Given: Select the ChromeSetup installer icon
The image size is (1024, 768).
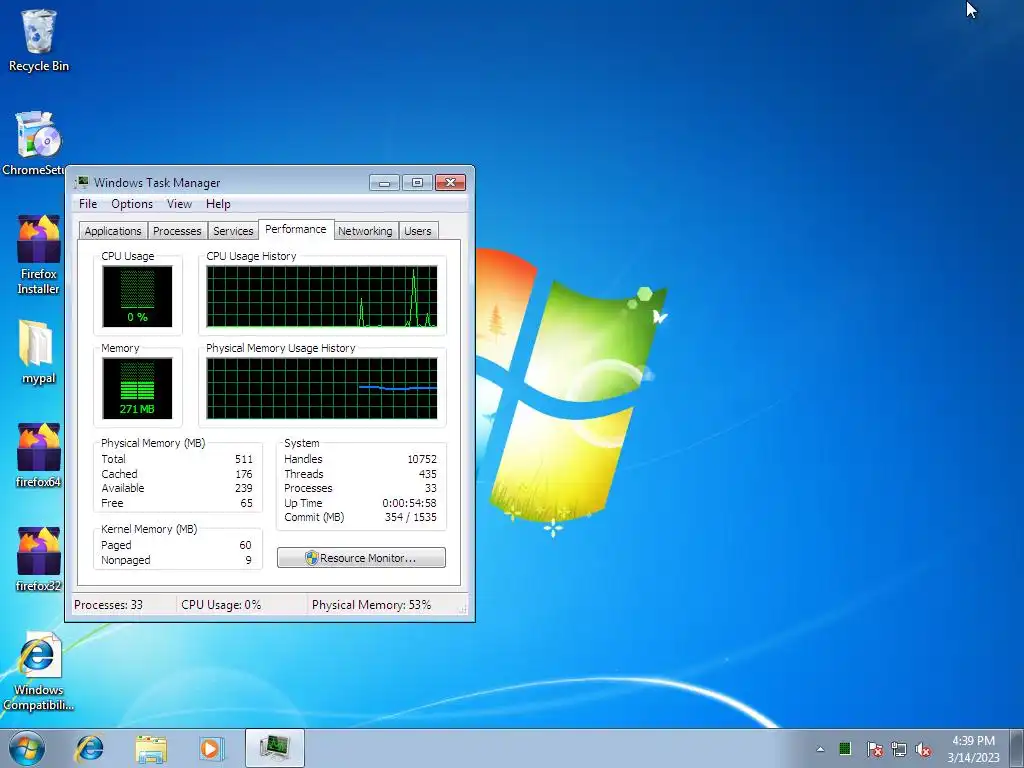Looking at the screenshot, I should point(37,144).
